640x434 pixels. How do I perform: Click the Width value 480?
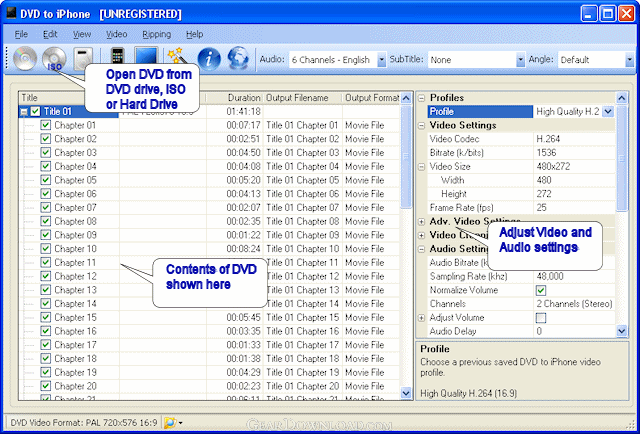pyautogui.click(x=544, y=180)
